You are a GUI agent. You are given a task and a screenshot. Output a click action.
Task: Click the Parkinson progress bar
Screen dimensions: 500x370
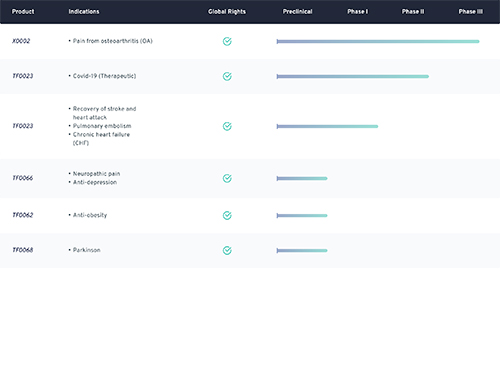pos(302,250)
